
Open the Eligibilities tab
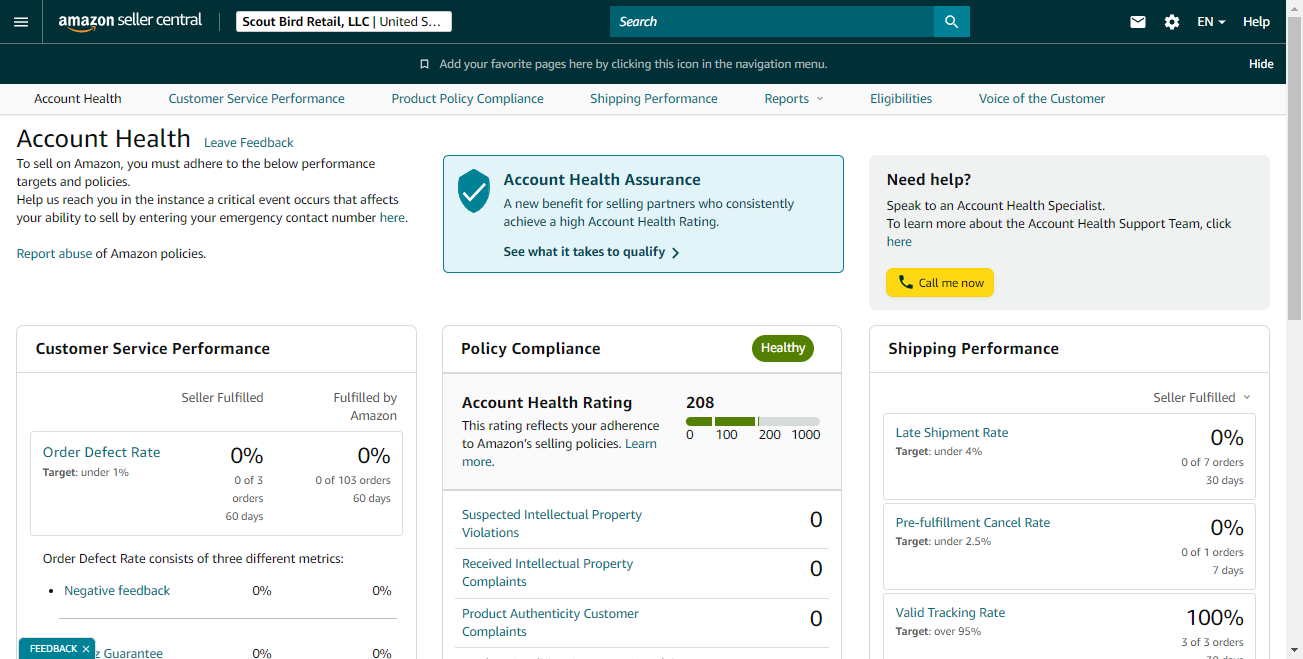click(901, 98)
